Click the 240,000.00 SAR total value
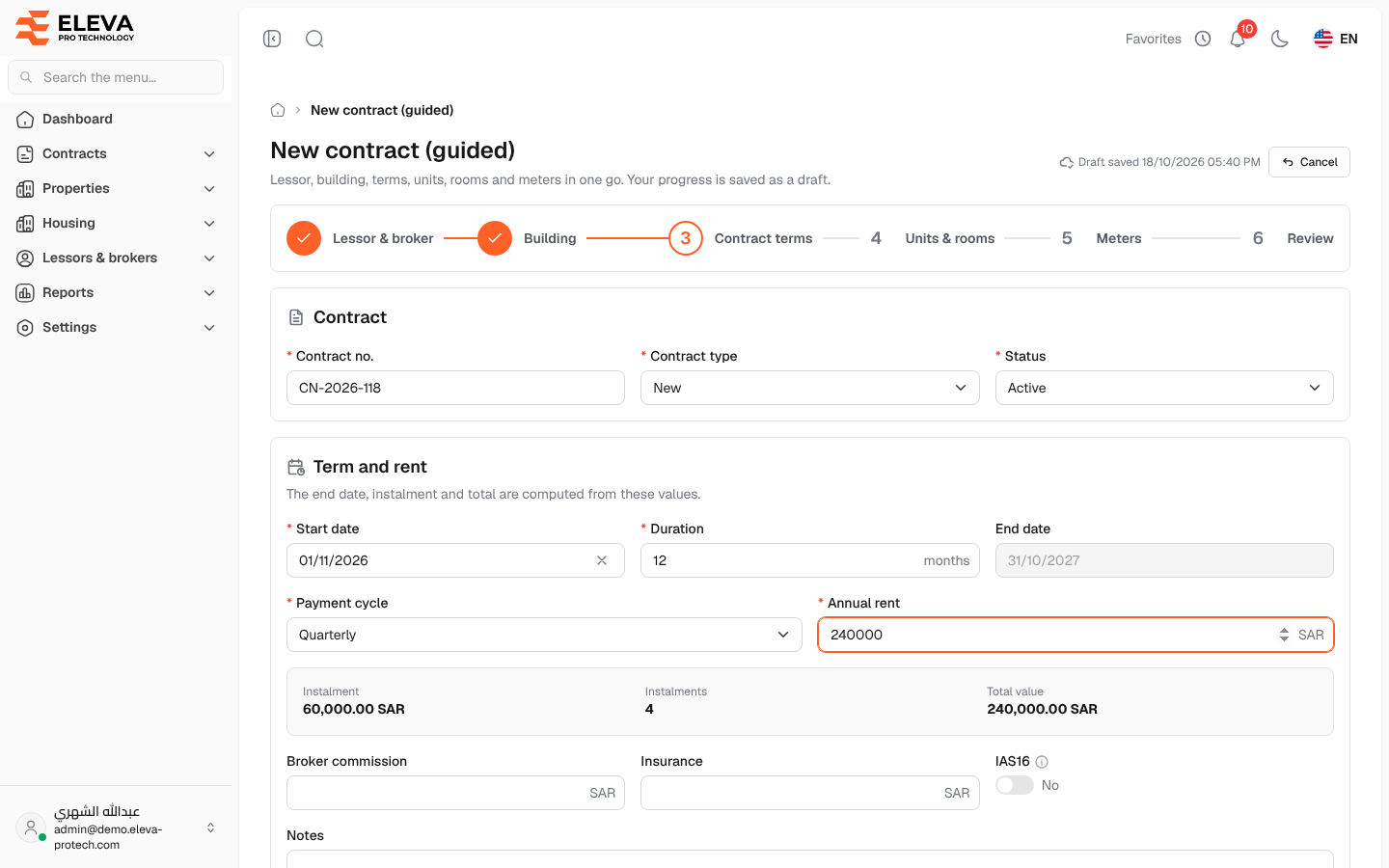The image size is (1389, 868). pyautogui.click(x=1042, y=709)
